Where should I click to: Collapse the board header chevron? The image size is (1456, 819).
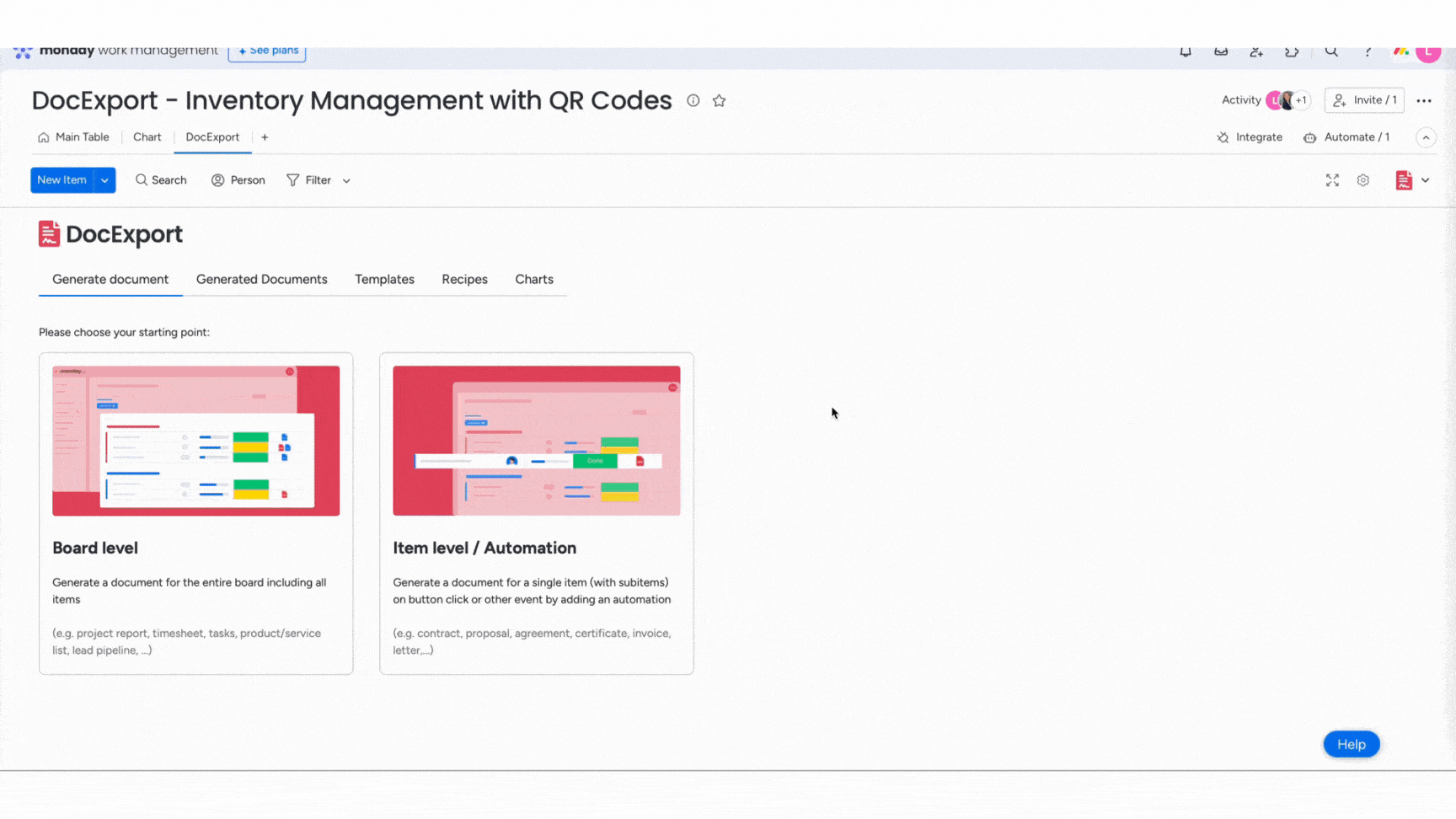1426,137
